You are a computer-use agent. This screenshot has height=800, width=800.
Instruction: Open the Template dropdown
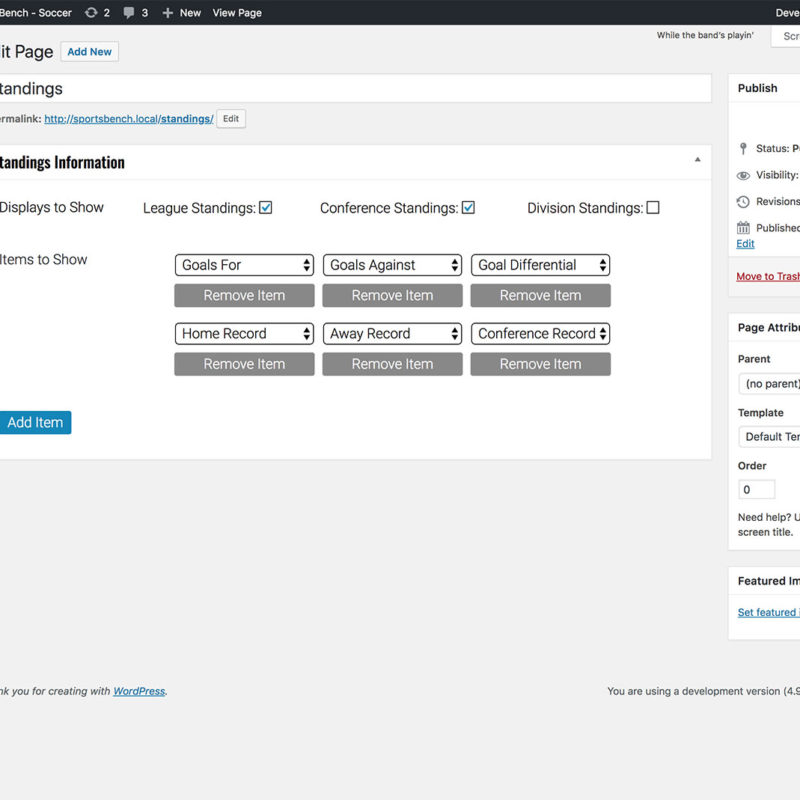769,437
